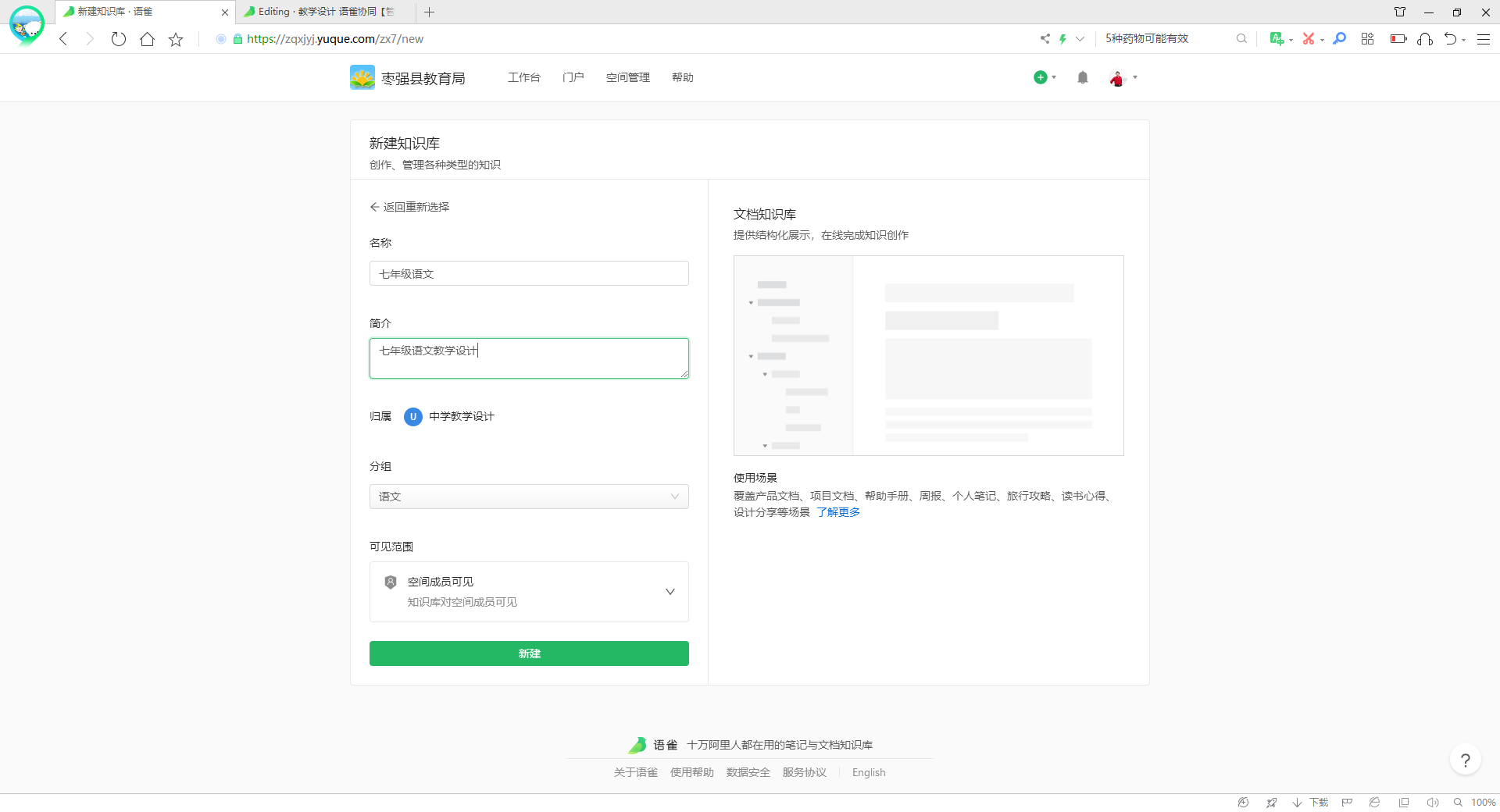
Task: Open the red scissors screenshot tool
Action: coord(1309,38)
